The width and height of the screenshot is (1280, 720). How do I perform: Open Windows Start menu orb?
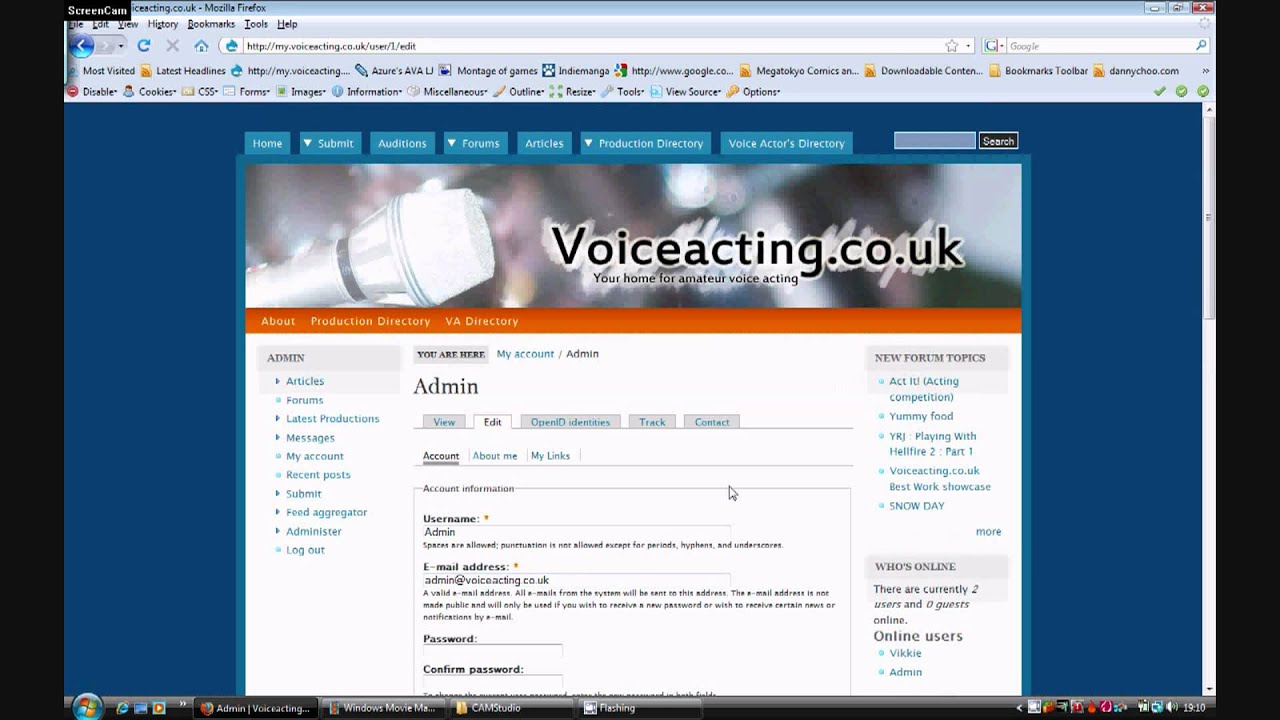[x=87, y=706]
